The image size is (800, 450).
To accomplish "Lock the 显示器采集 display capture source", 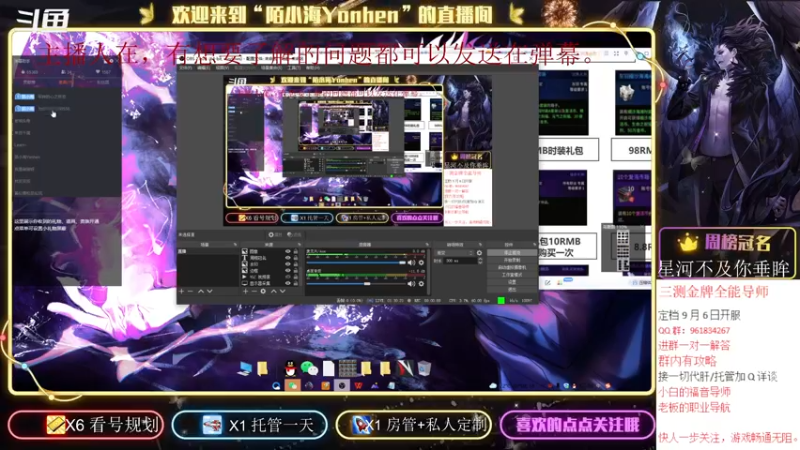I will point(295,284).
